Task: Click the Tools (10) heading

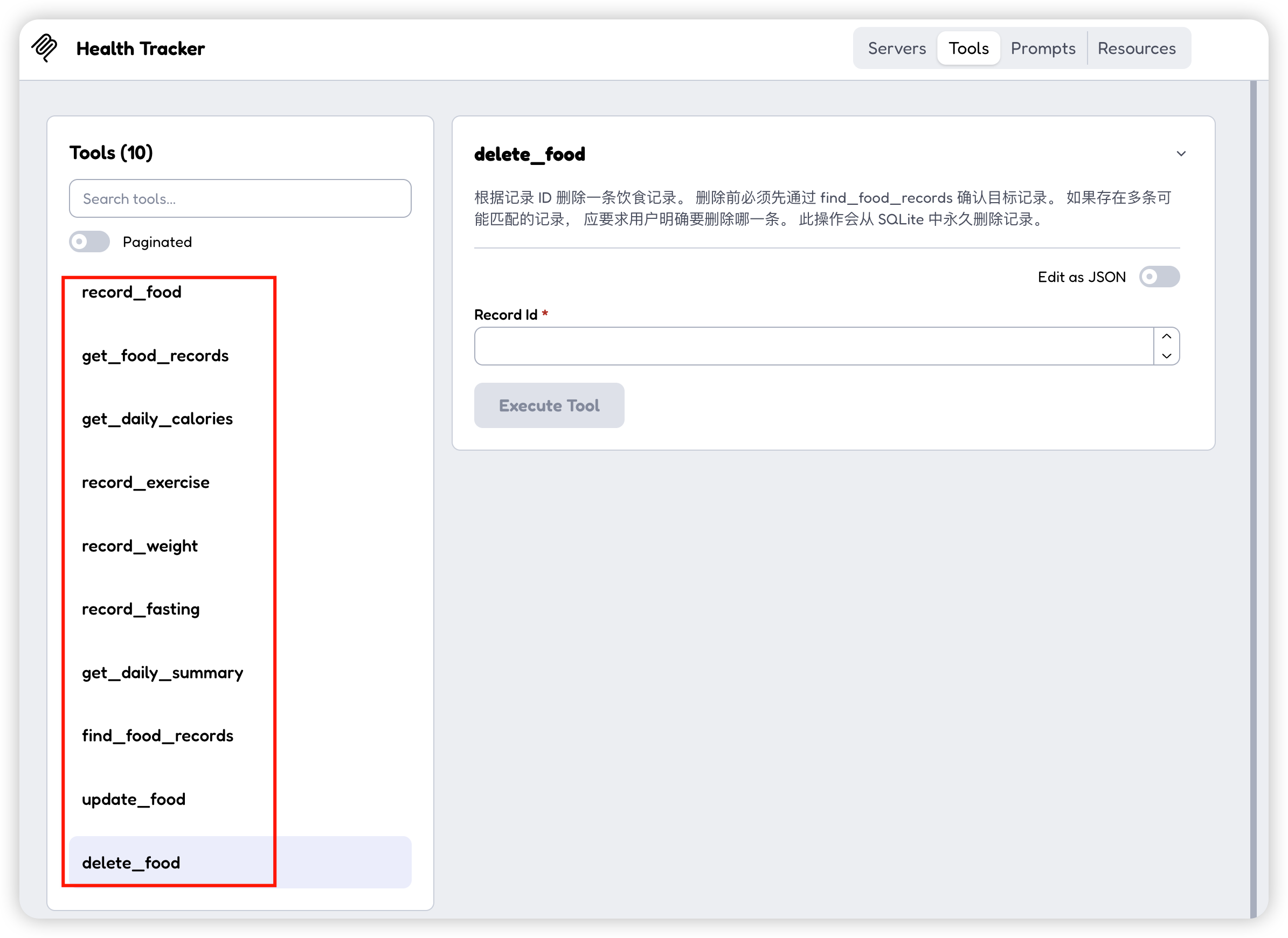Action: [110, 152]
